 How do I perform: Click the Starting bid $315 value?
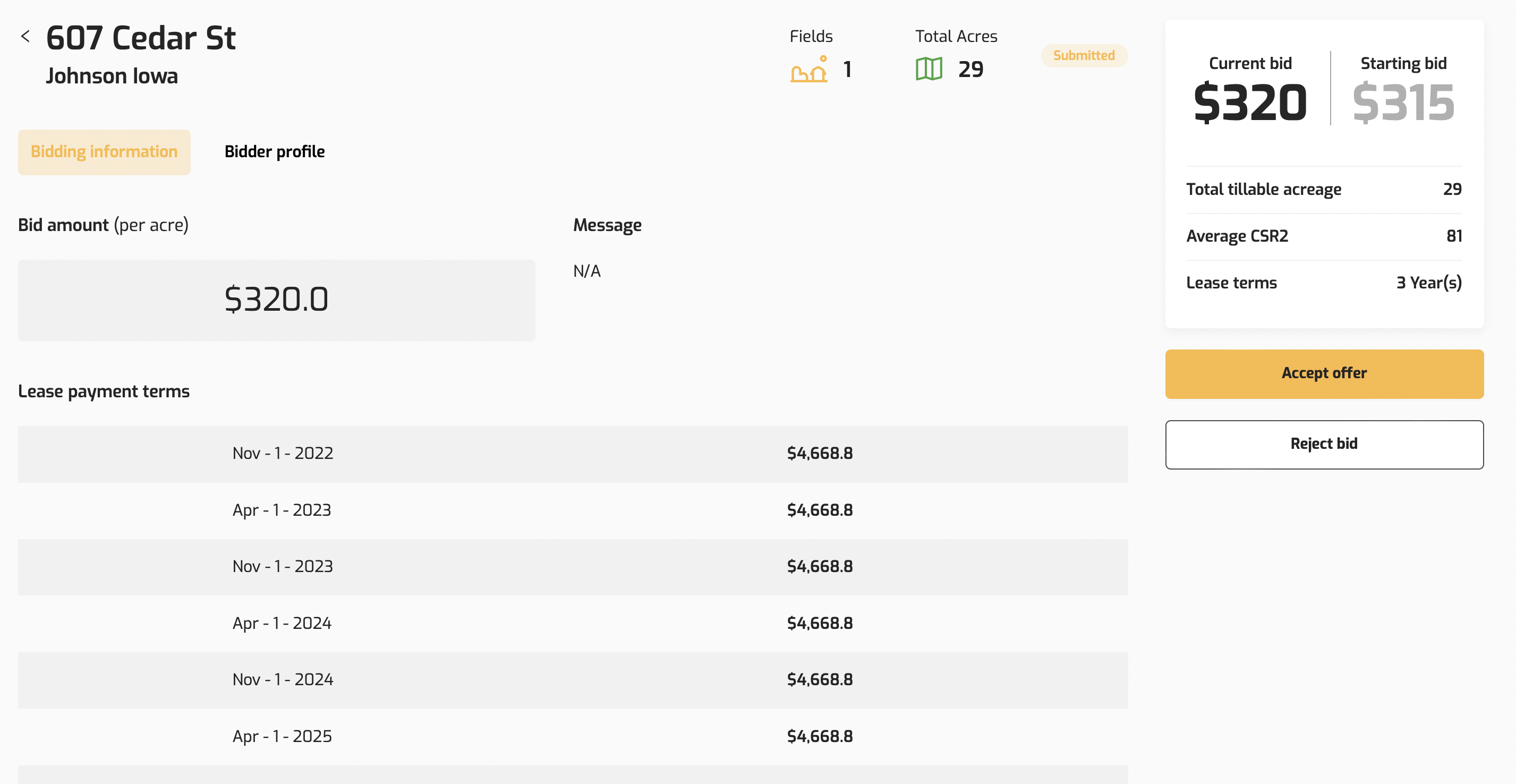(1403, 103)
